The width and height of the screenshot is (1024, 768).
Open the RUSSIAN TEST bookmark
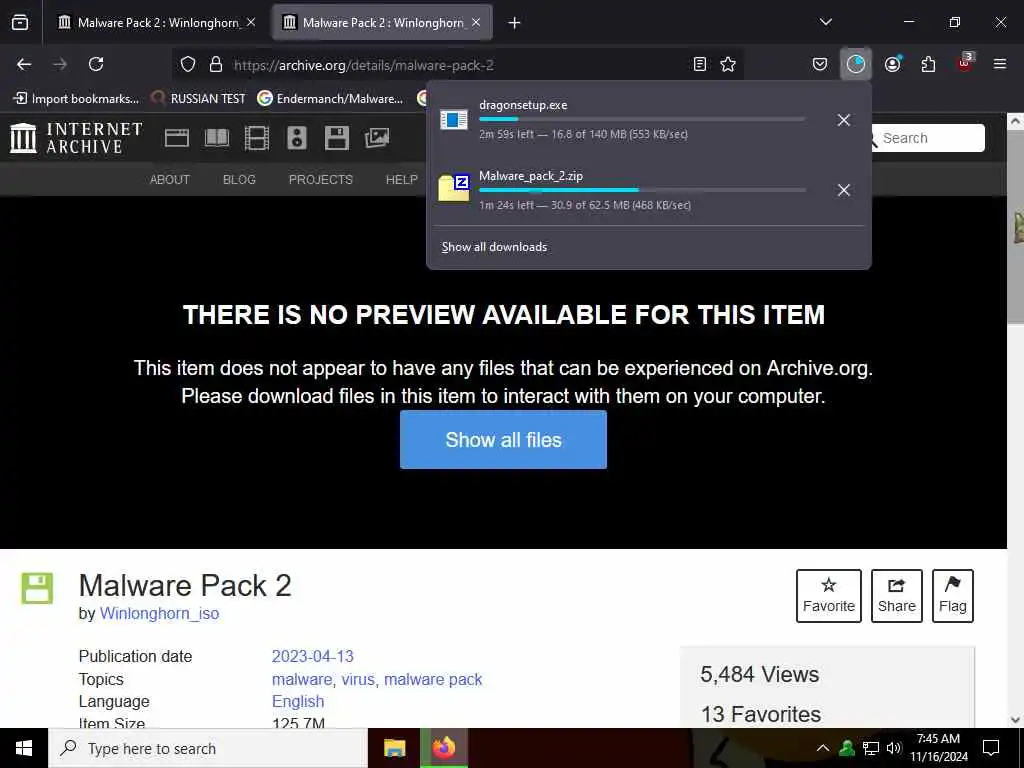click(198, 99)
